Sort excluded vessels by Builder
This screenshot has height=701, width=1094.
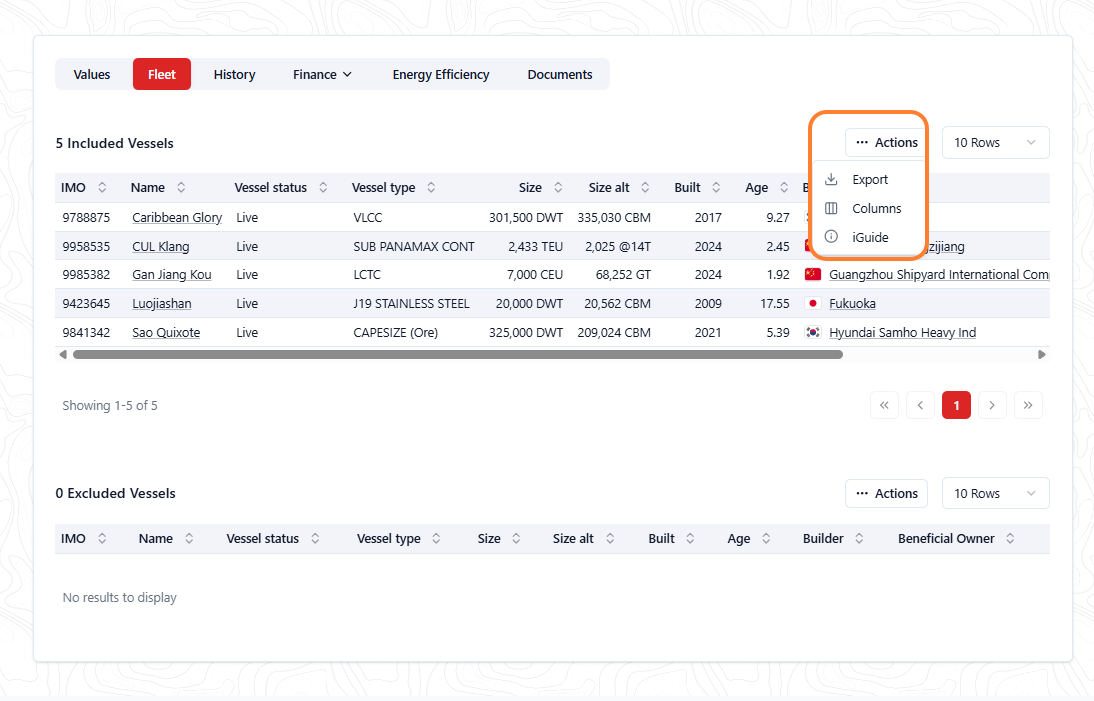click(x=859, y=538)
